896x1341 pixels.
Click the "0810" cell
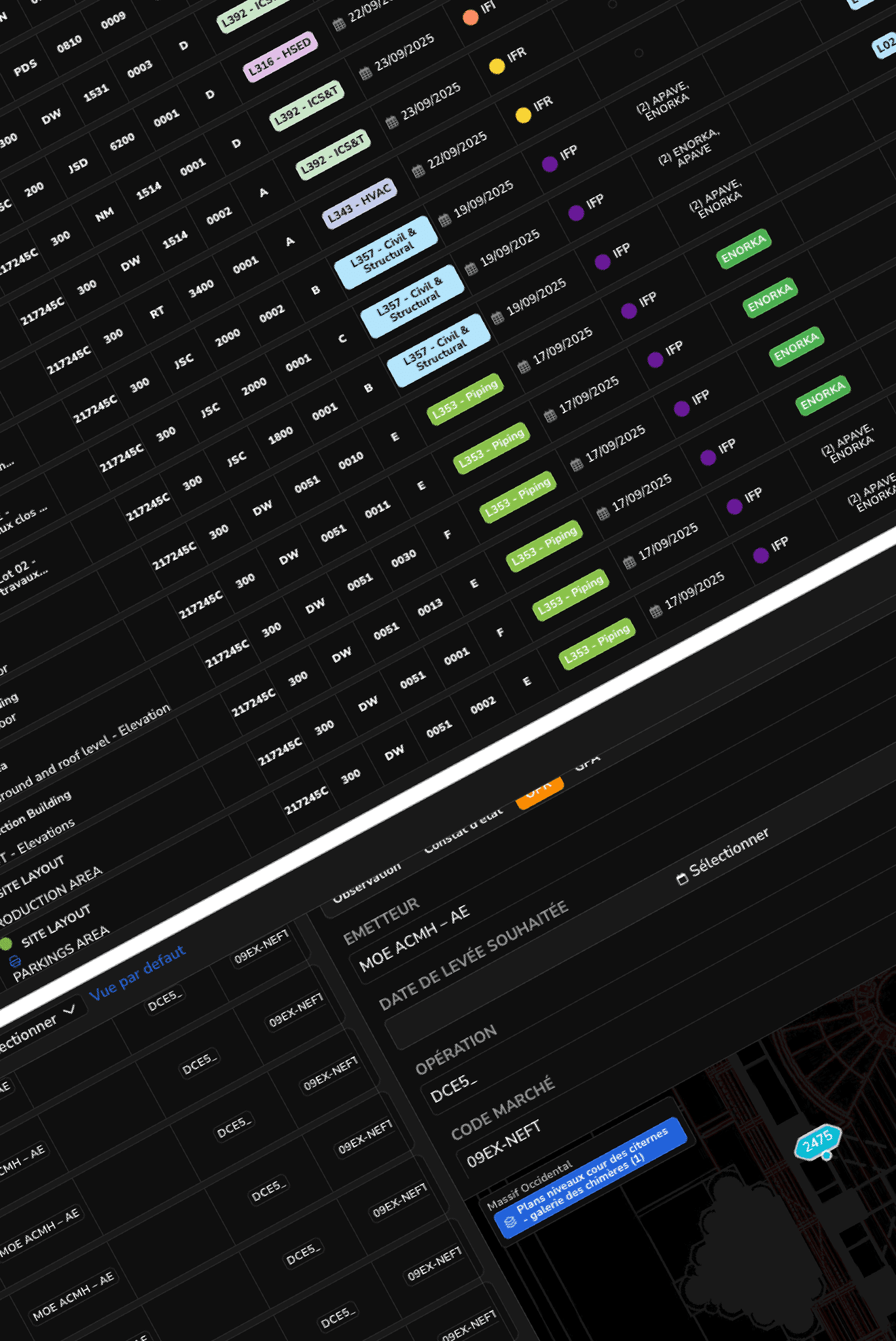tap(69, 45)
